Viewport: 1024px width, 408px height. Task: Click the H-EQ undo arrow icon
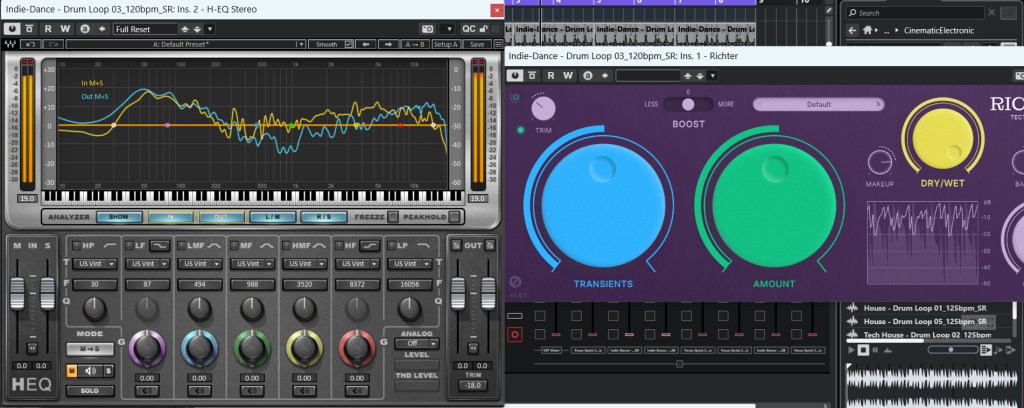pos(31,45)
